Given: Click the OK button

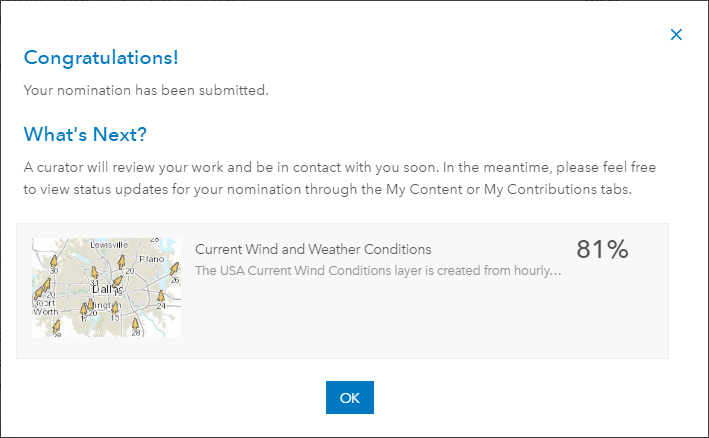Looking at the screenshot, I should pos(349,397).
